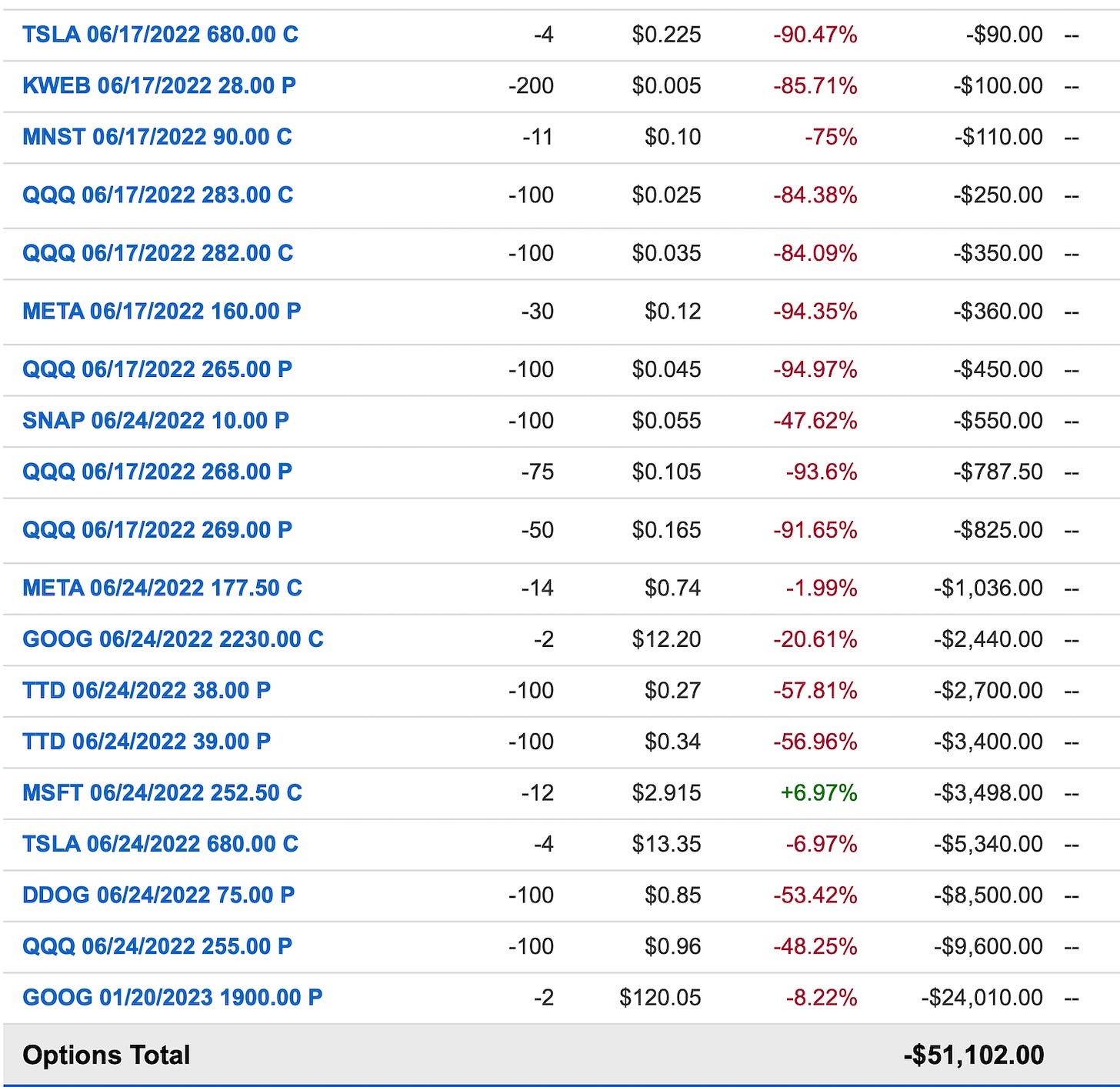Screen dimensions: 1120x1087
Task: Click the -57.81% change value
Action: tap(815, 691)
